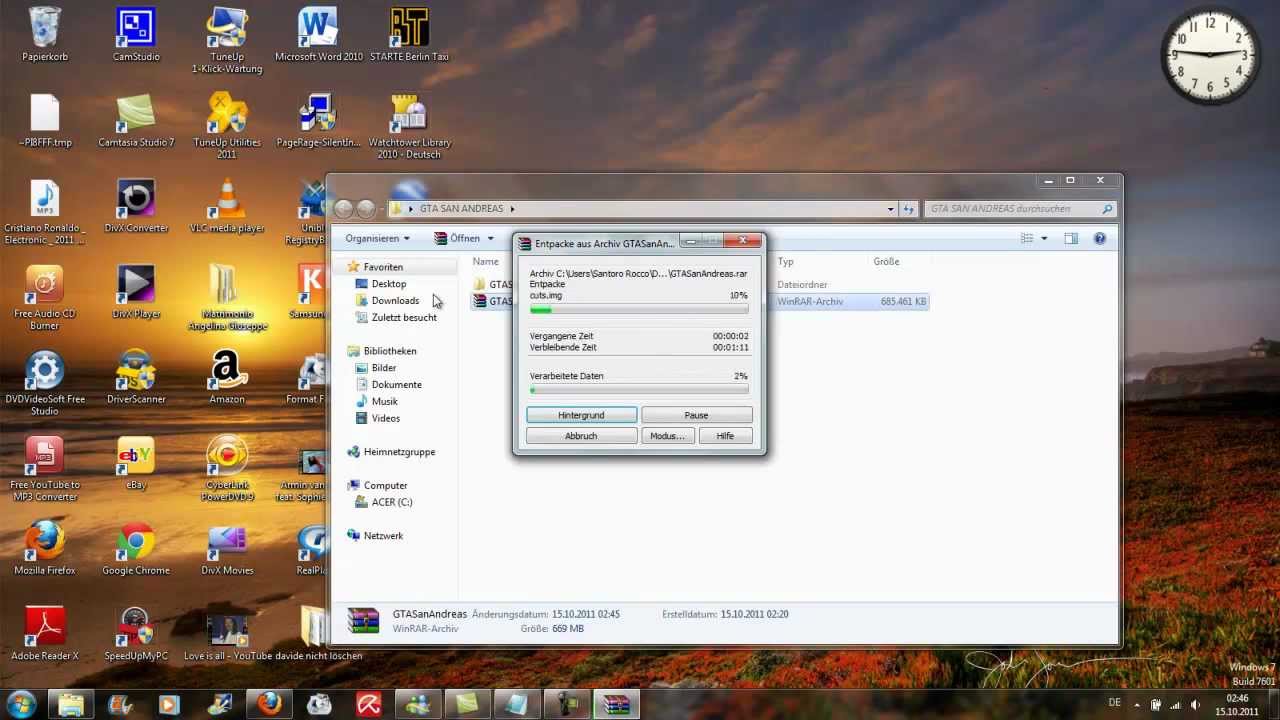Click the DivX Movies desktop icon
This screenshot has width=1280, height=720.
click(x=227, y=549)
